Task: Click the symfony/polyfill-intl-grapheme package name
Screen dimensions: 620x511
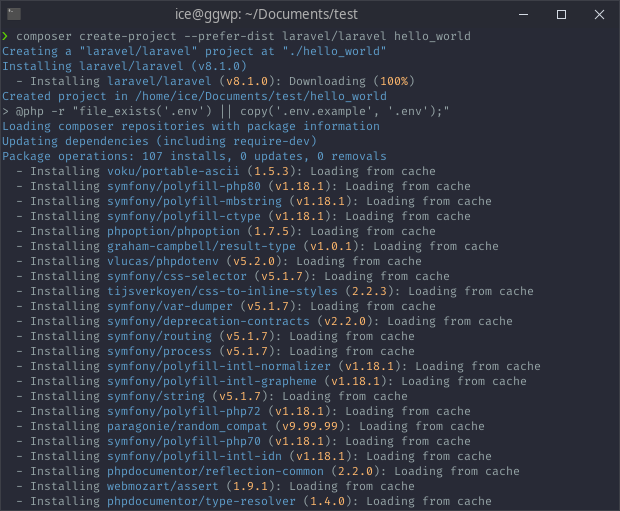Action: tap(212, 381)
